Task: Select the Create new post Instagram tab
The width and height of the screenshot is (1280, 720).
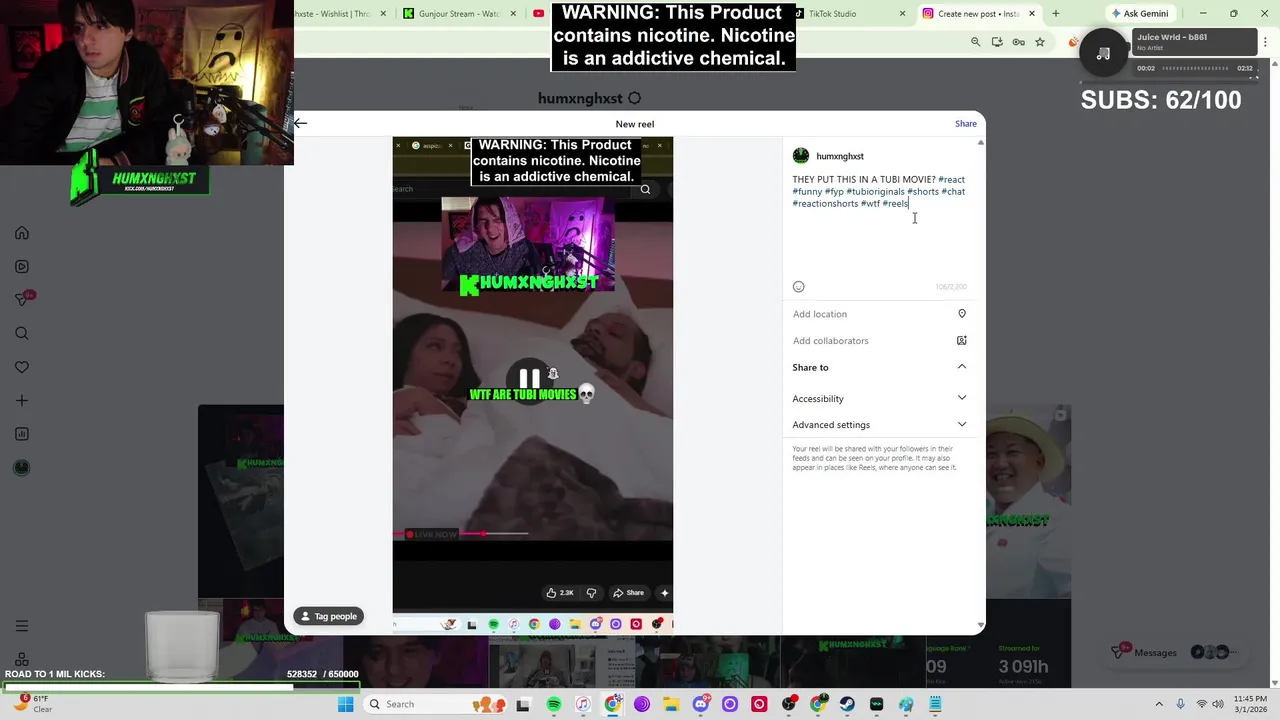Action: coord(977,14)
